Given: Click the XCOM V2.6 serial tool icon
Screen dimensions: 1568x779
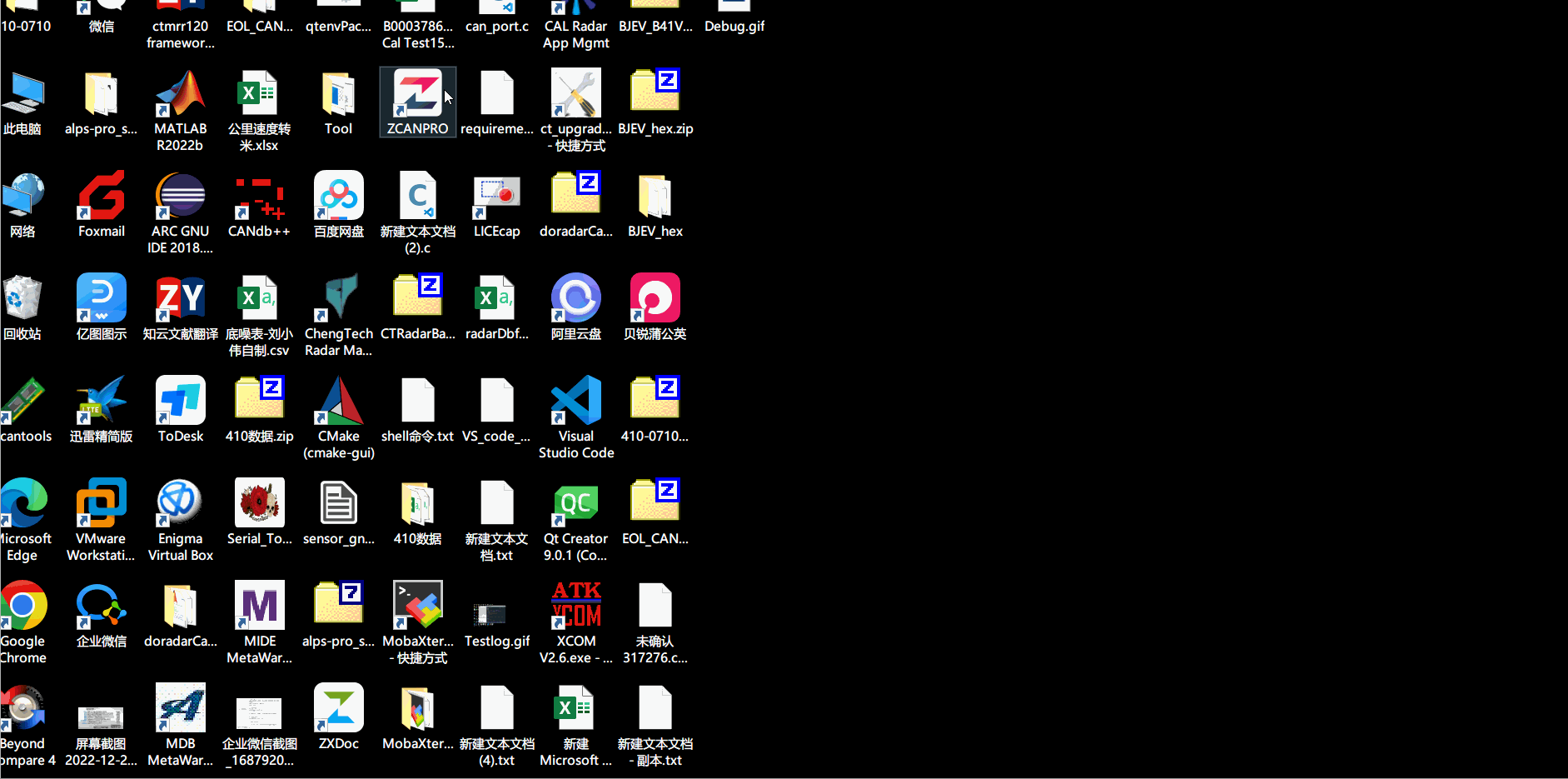Looking at the screenshot, I should tap(575, 607).
